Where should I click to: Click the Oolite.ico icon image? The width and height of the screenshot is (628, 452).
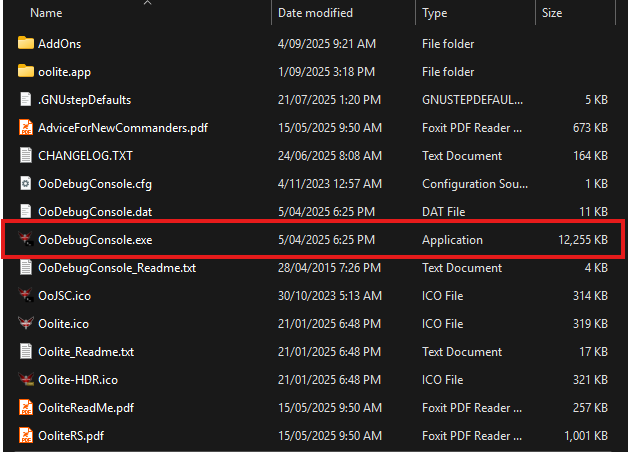[26, 323]
